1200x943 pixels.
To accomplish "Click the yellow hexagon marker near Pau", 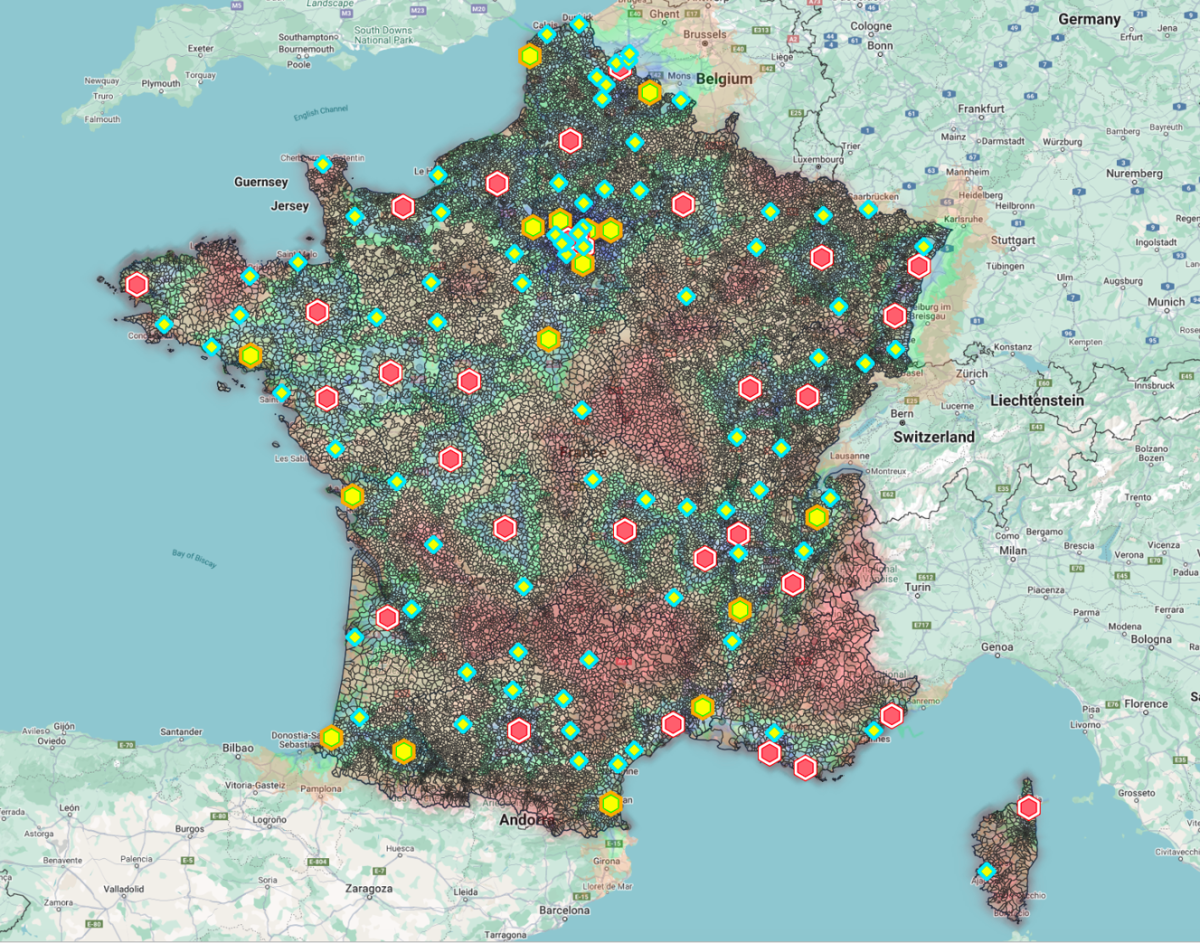I will [403, 751].
